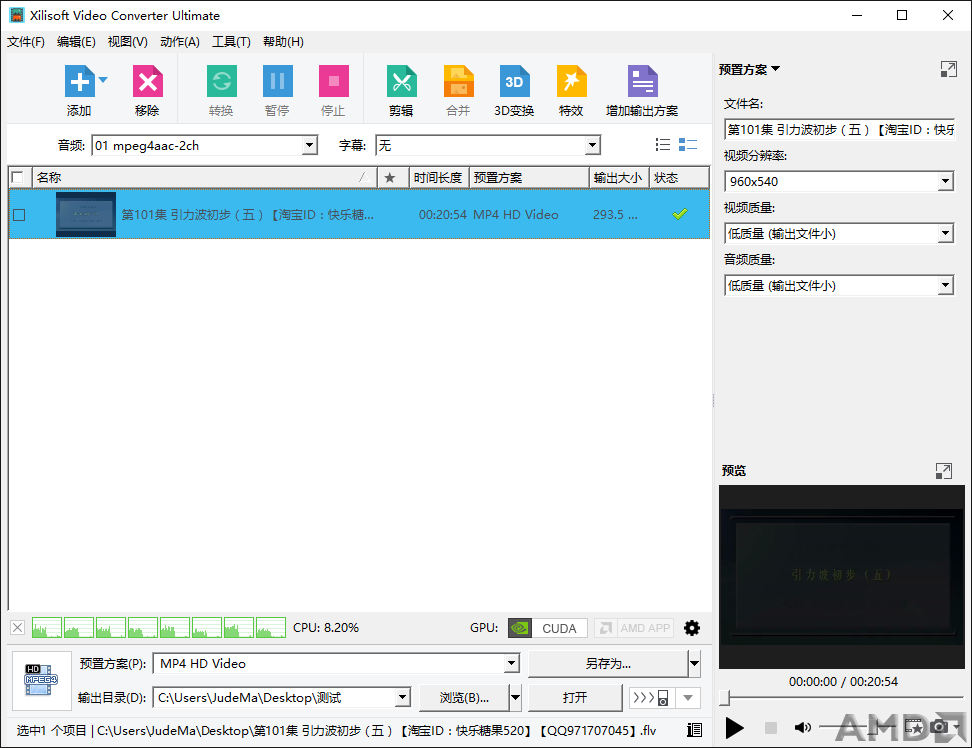Open the Effects (特效) tool

tap(572, 81)
